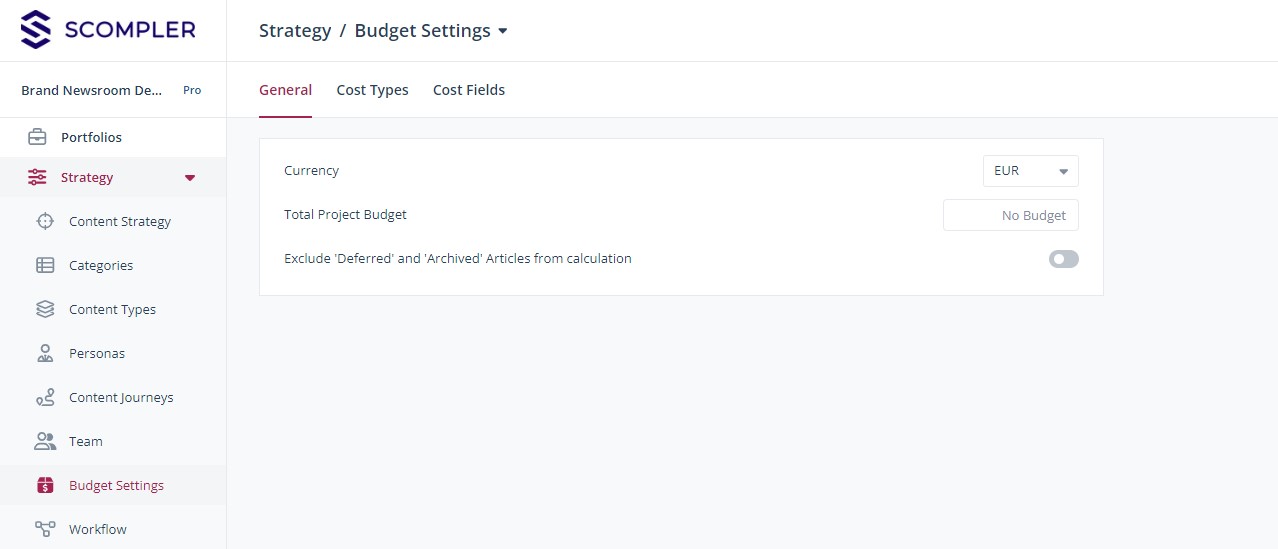1278x549 pixels.
Task: Collapse the Strategy menu arrow
Action: point(190,178)
